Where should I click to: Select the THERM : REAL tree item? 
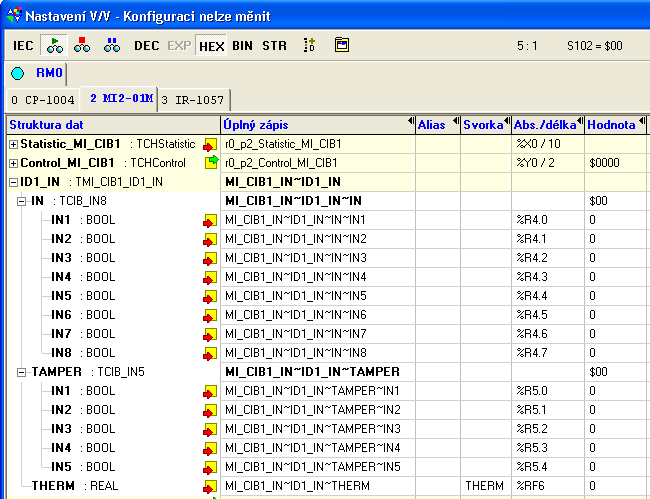tap(75, 486)
